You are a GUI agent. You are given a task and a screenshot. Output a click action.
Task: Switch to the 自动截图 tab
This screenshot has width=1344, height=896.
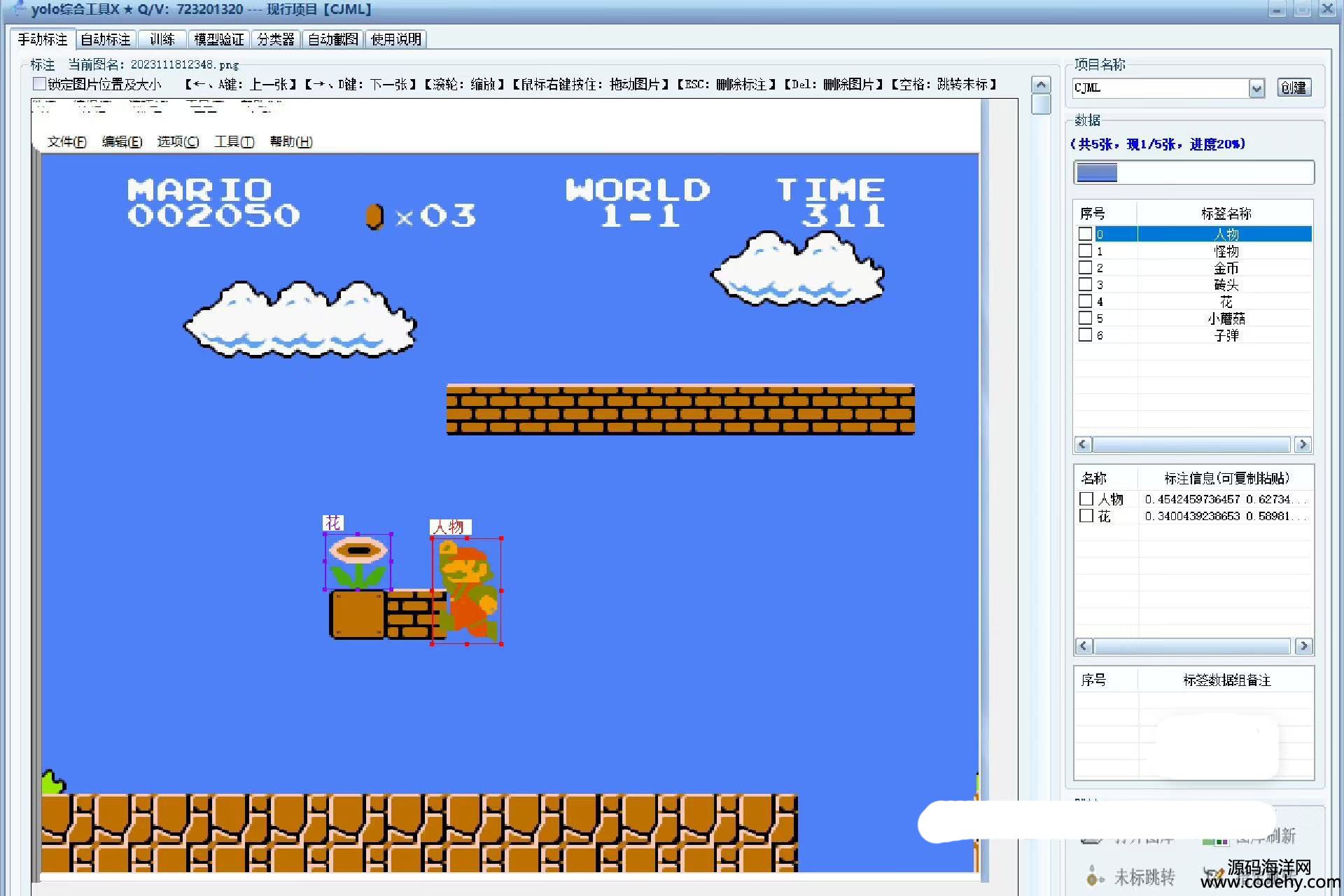[332, 39]
